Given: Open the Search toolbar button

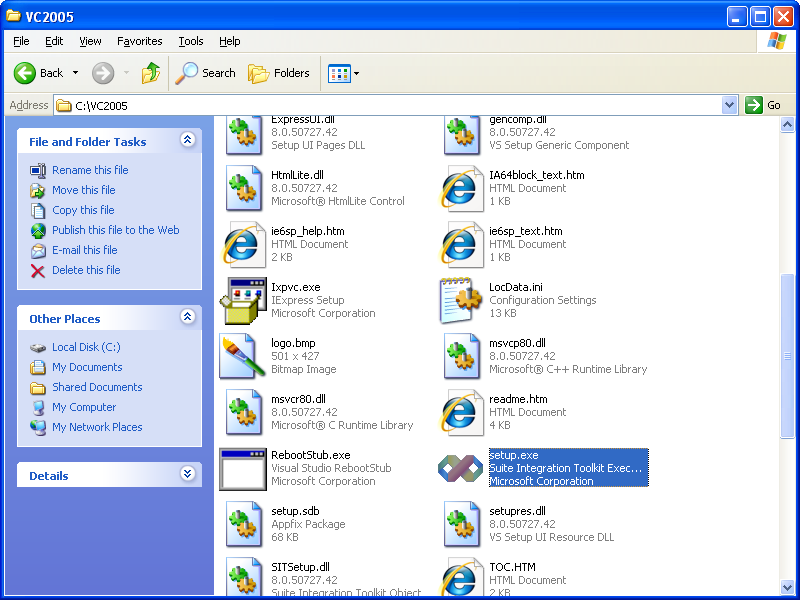Looking at the screenshot, I should click(x=206, y=73).
